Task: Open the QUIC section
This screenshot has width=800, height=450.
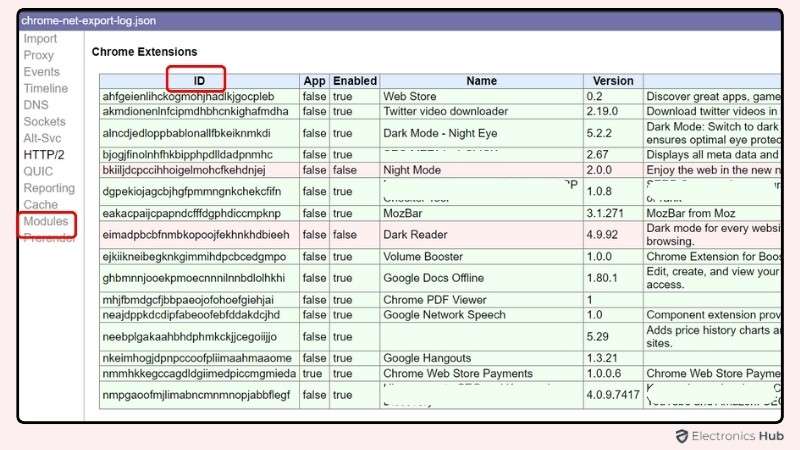Action: (38, 171)
